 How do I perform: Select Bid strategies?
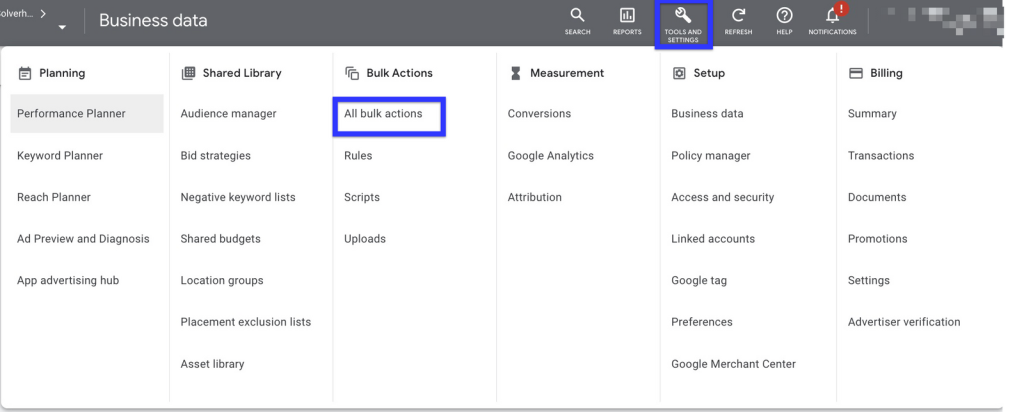pos(216,155)
